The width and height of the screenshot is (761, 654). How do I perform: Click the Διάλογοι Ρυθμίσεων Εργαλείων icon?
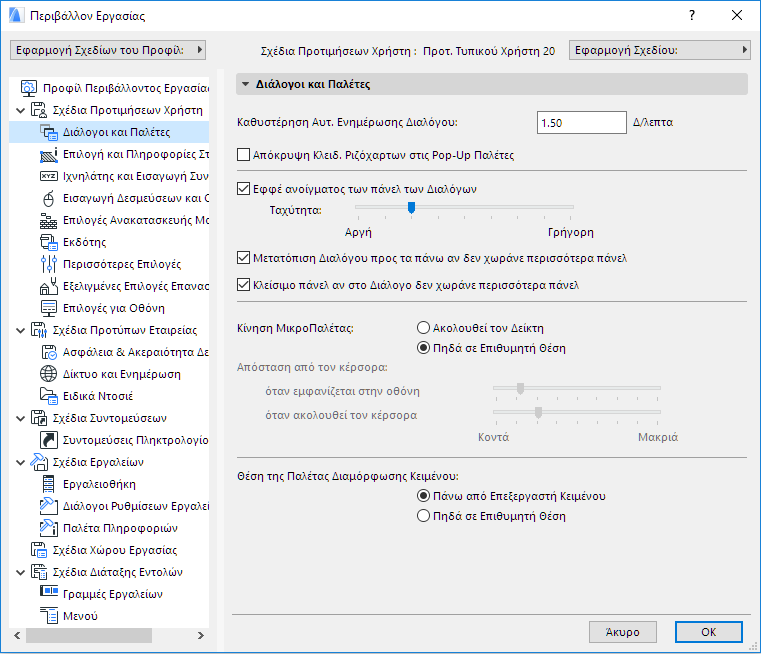[49, 506]
